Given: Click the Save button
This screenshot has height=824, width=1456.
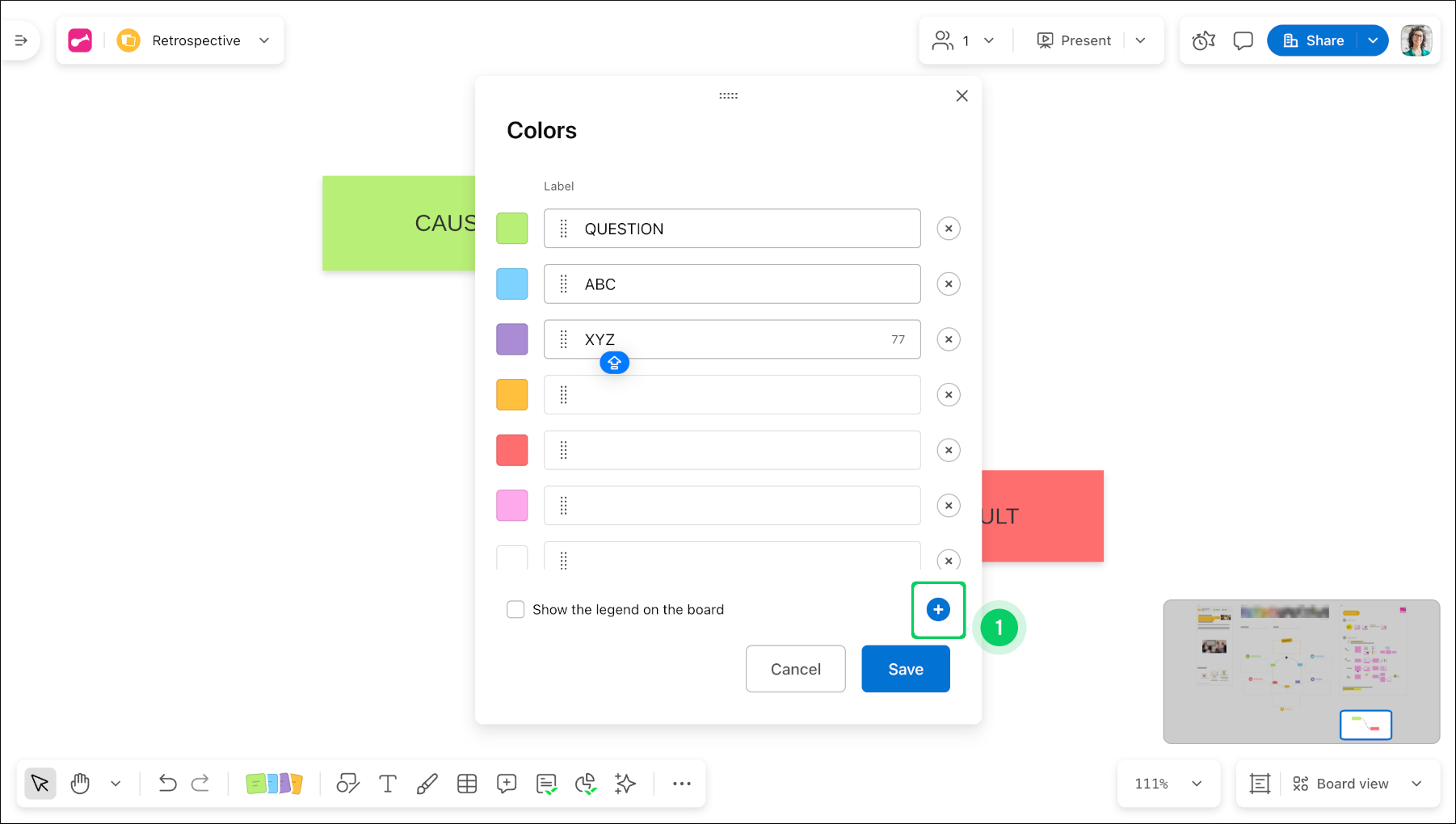Looking at the screenshot, I should [x=905, y=669].
